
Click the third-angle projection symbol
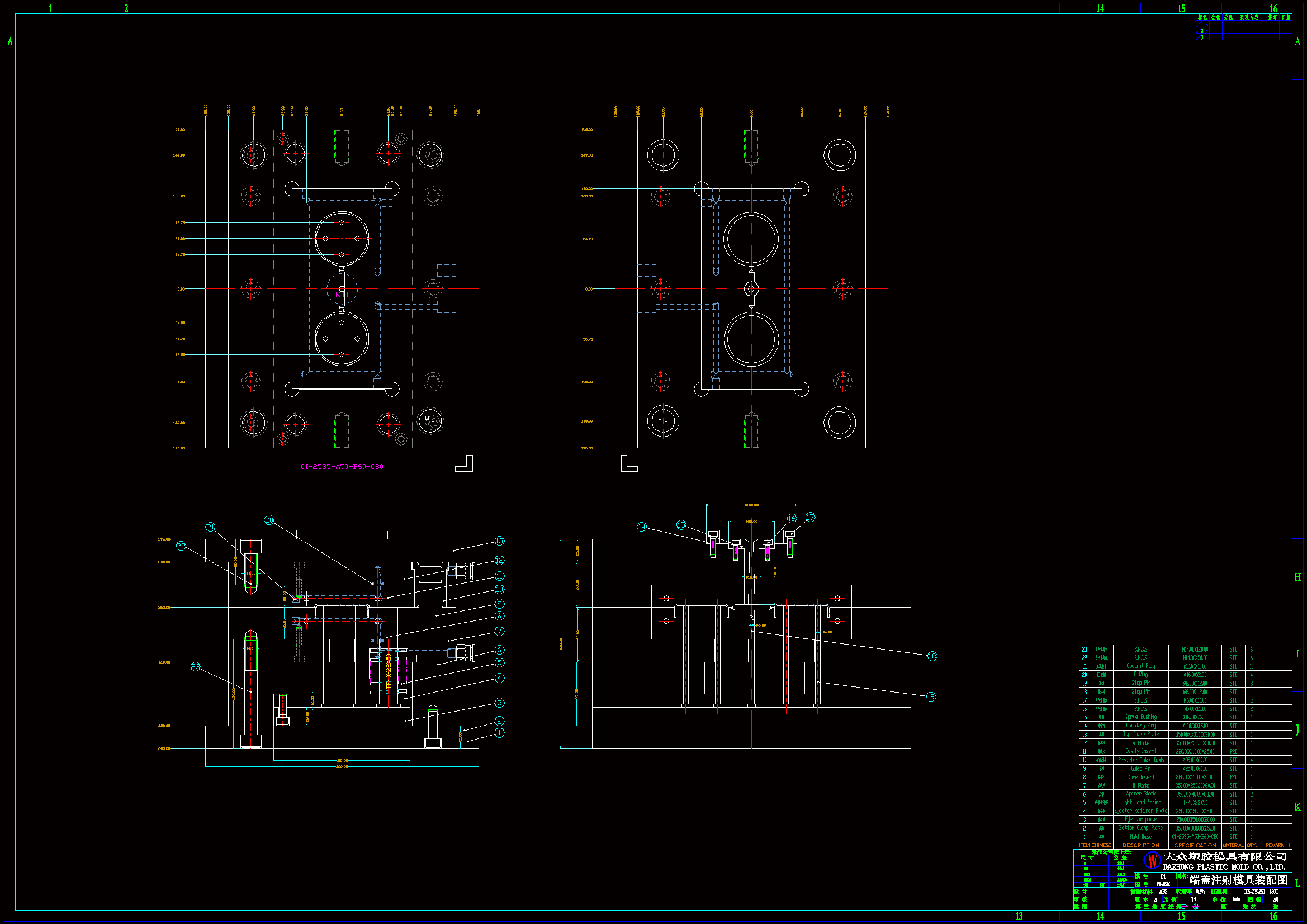click(x=1189, y=906)
